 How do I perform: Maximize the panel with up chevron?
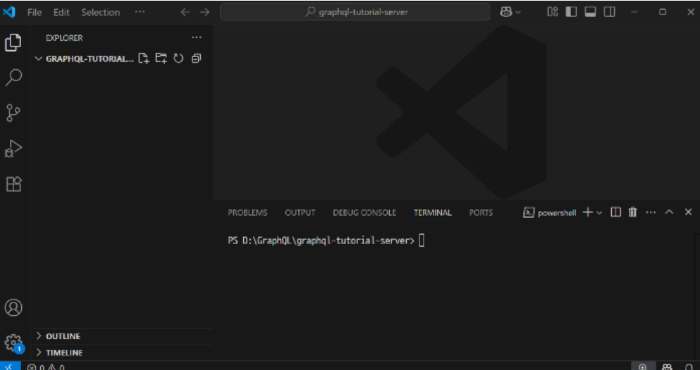[669, 212]
